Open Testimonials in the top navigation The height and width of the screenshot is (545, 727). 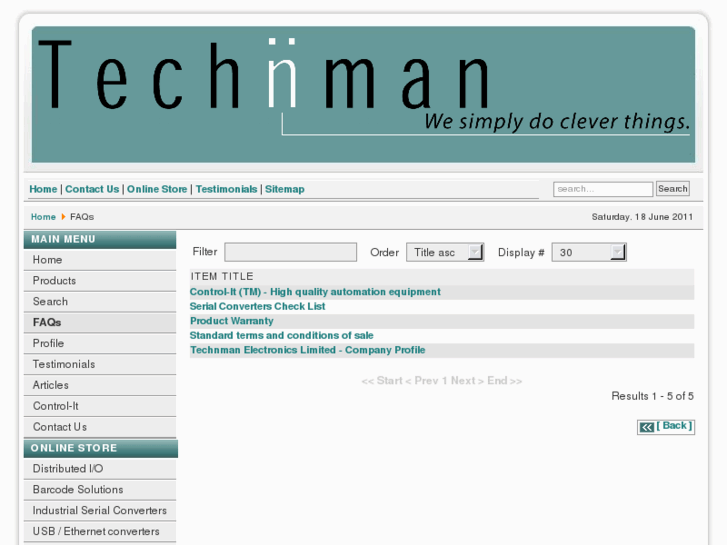pos(226,189)
